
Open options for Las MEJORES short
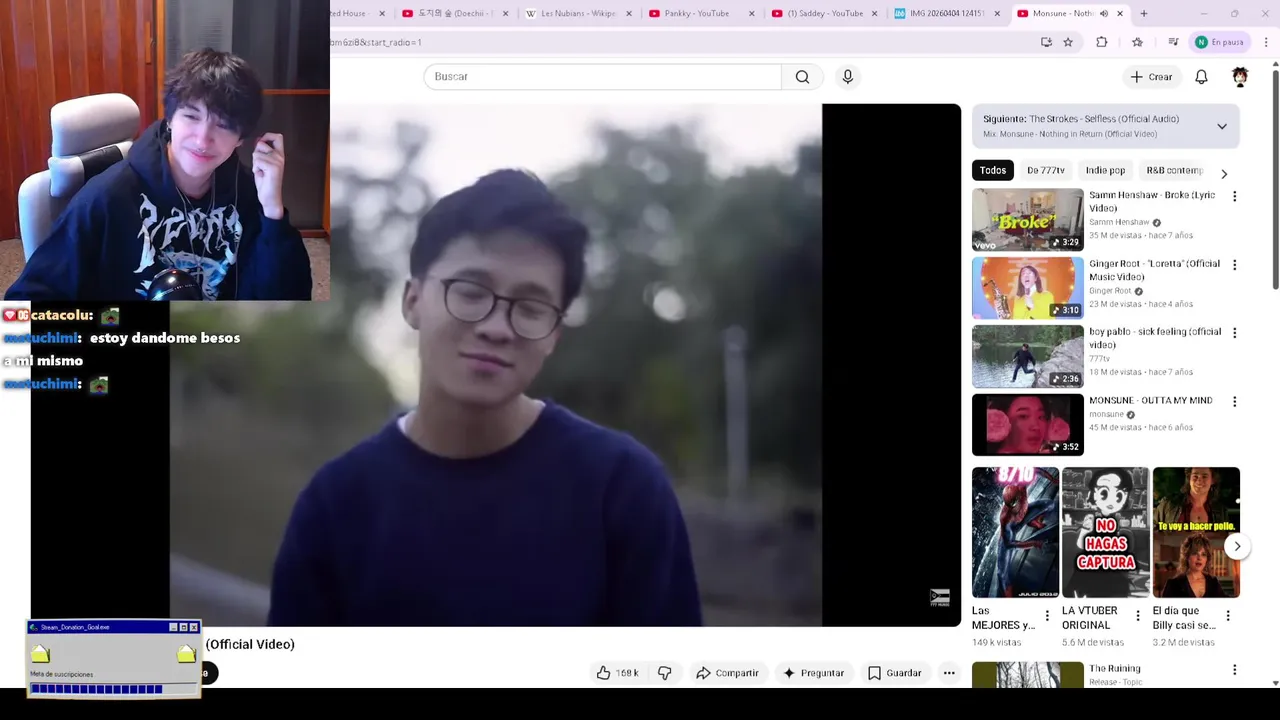(x=1047, y=616)
